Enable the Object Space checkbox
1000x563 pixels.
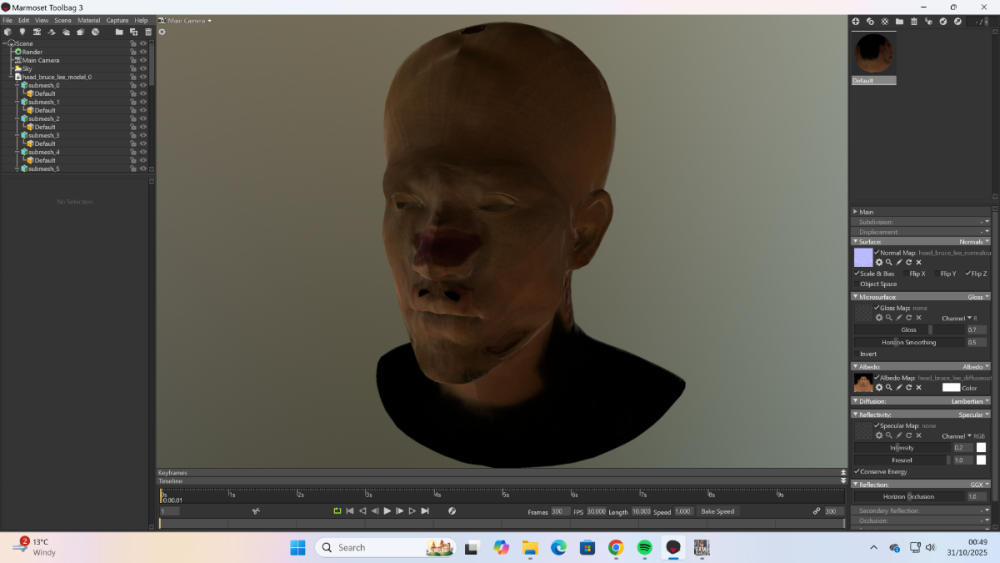click(x=857, y=284)
